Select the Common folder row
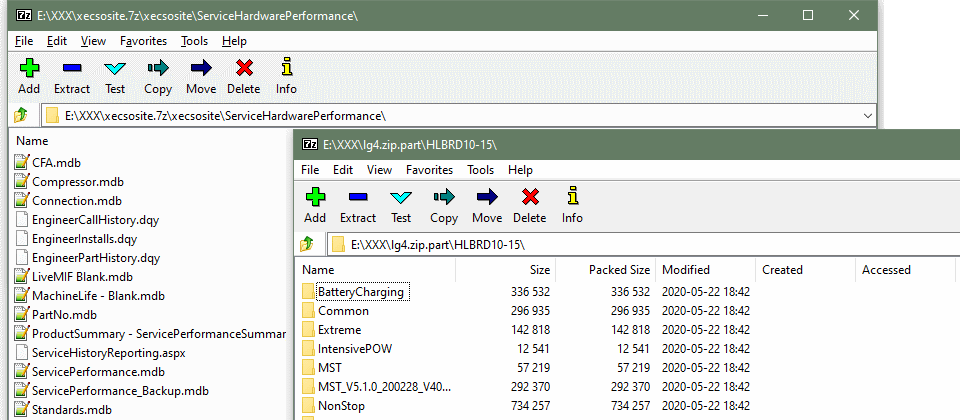Viewport: 960px width, 420px height. pos(527,310)
